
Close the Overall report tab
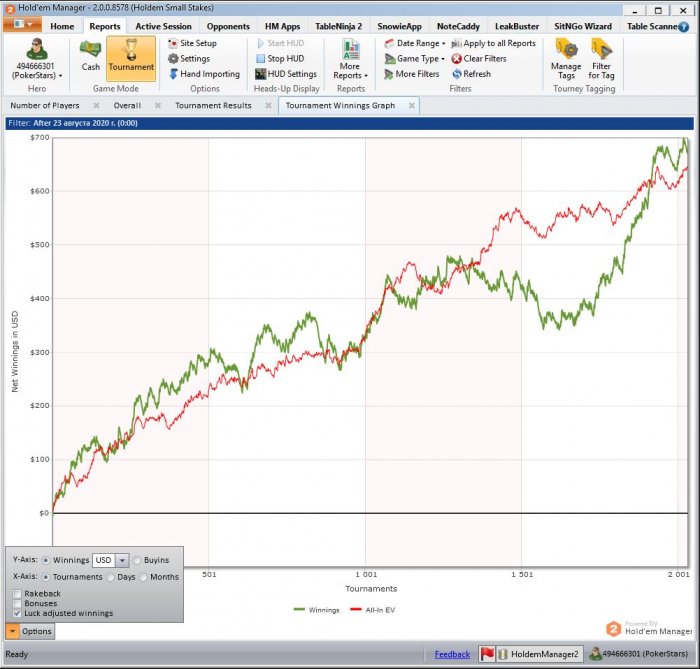158,105
